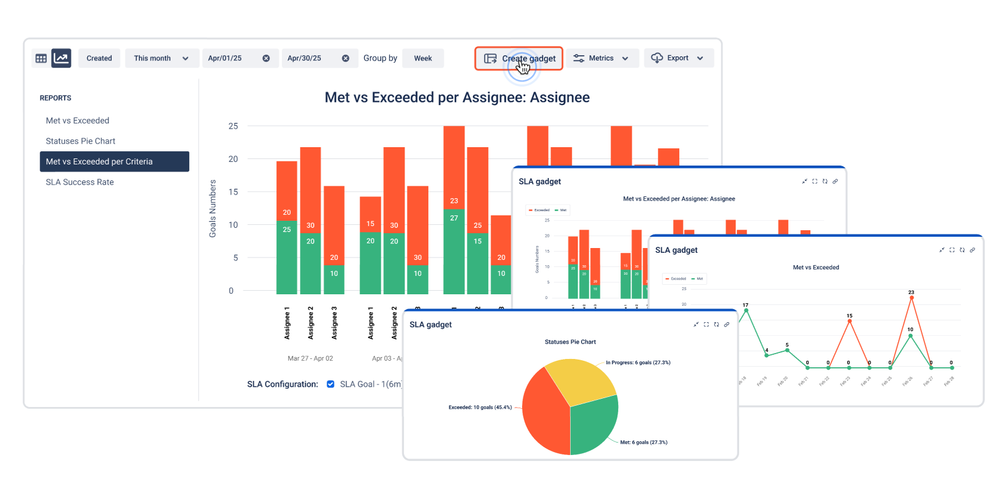Open the Export dropdown menu
The height and width of the screenshot is (483, 999).
pyautogui.click(x=679, y=58)
